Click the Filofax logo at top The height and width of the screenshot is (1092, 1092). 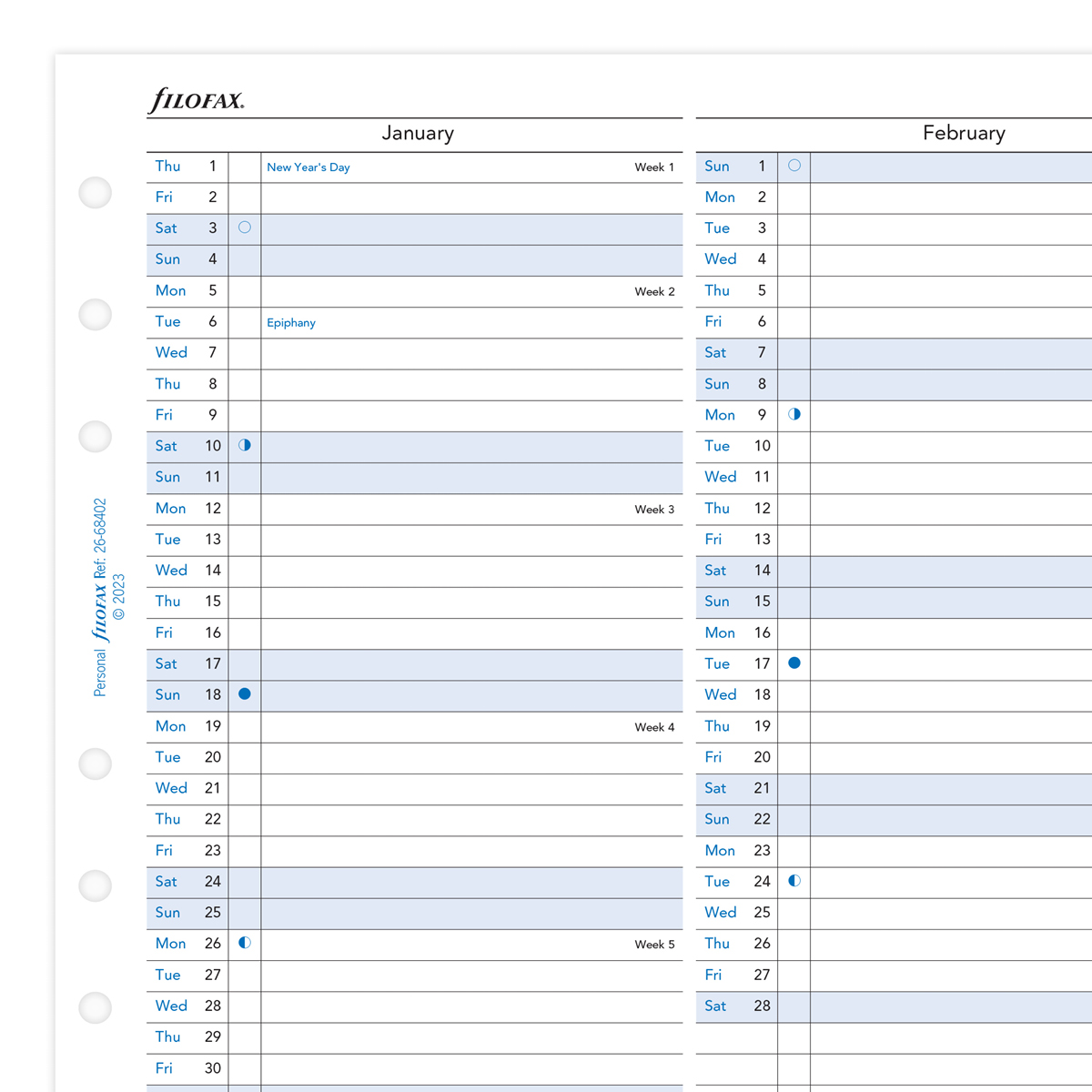point(197,100)
